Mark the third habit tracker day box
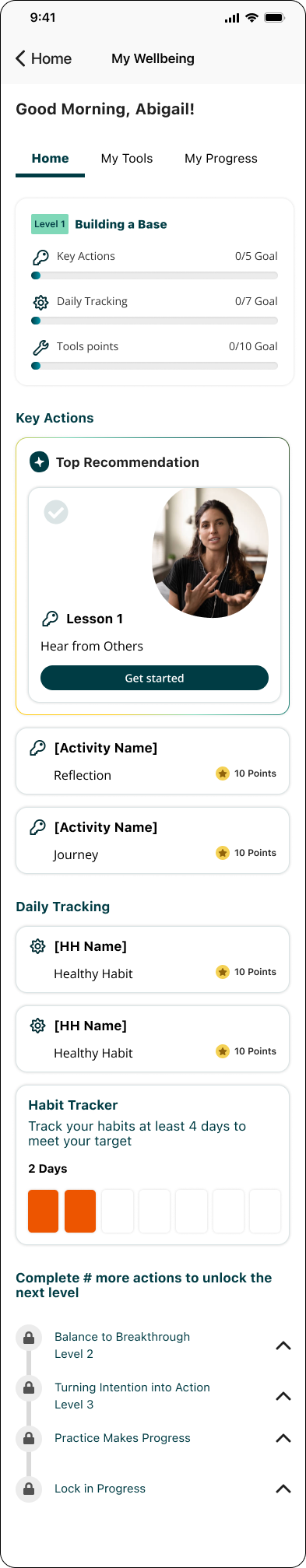This screenshot has height=1568, width=306. coord(118,1211)
